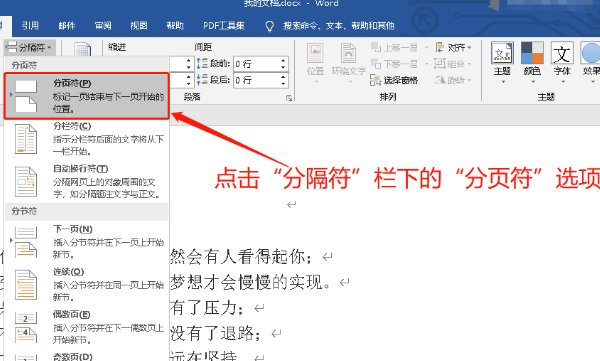Click the 段后 spacing-after icon
This screenshot has height=361, width=600.
point(202,80)
